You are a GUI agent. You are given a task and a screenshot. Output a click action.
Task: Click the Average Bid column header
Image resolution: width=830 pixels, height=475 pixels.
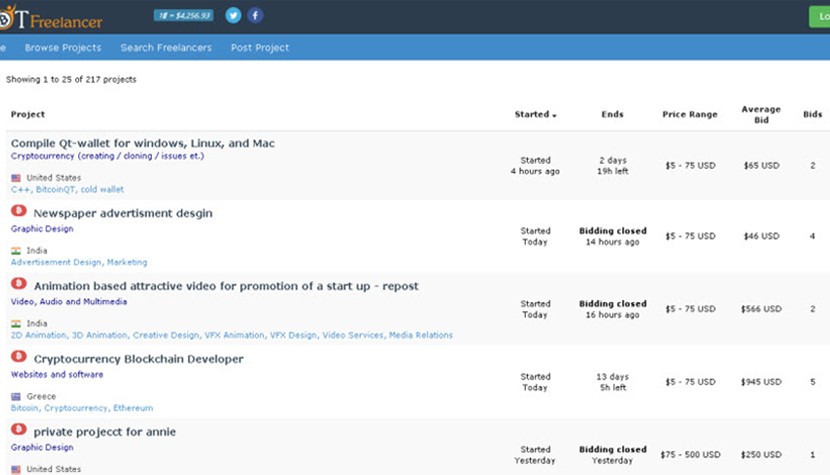(x=760, y=115)
